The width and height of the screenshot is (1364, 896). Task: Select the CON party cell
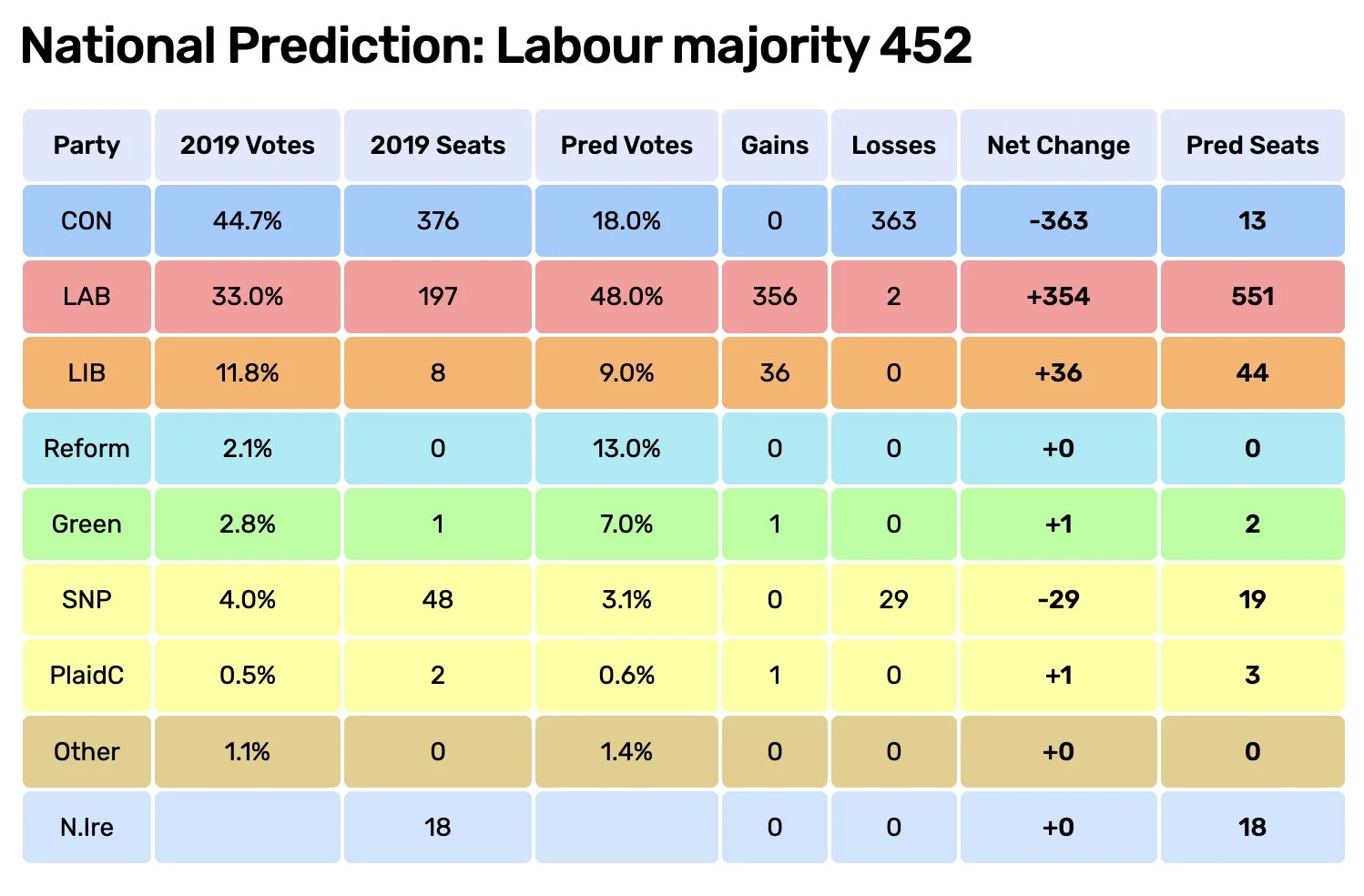87,220
